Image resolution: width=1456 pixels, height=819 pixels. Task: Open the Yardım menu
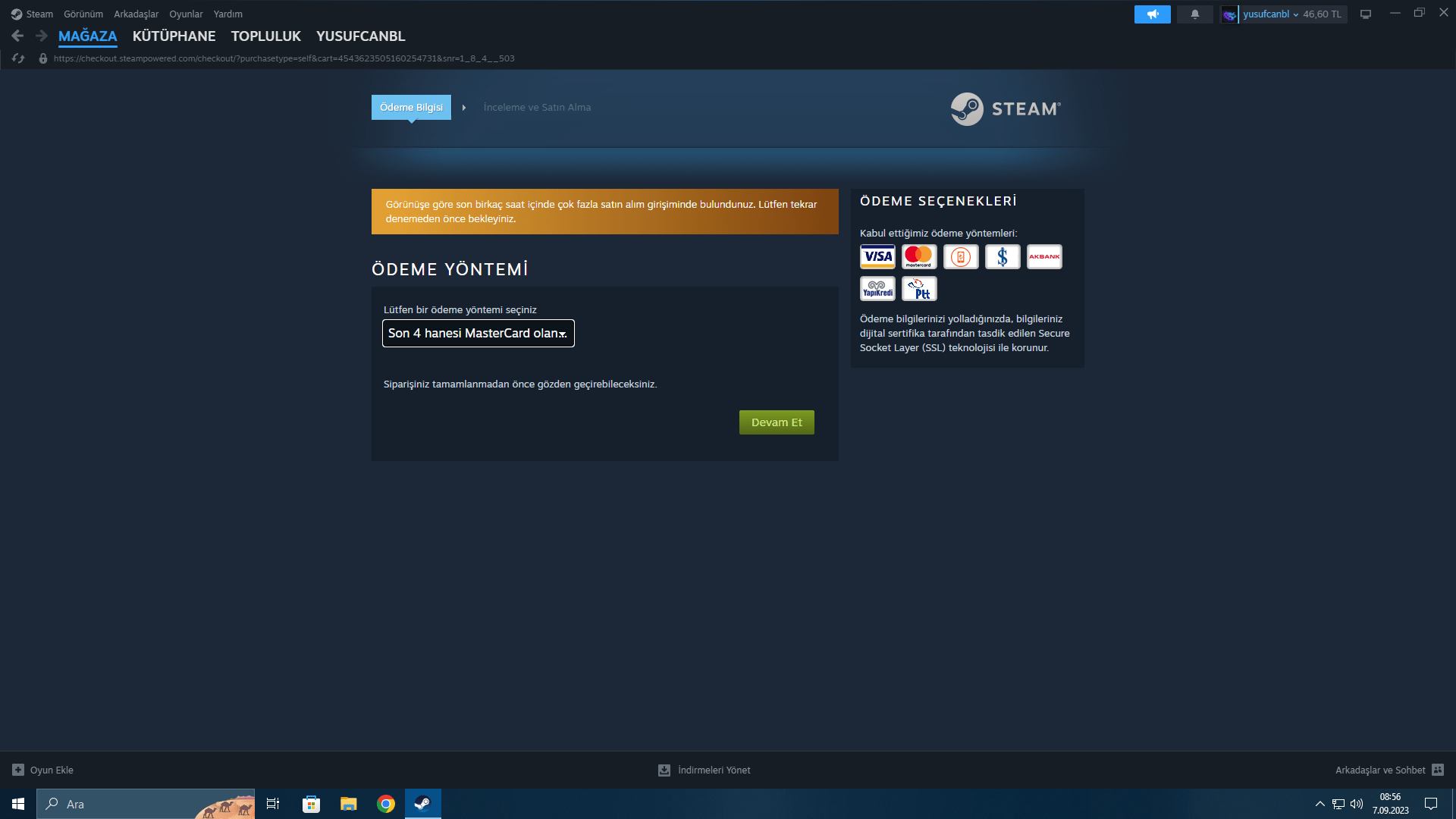[x=228, y=14]
